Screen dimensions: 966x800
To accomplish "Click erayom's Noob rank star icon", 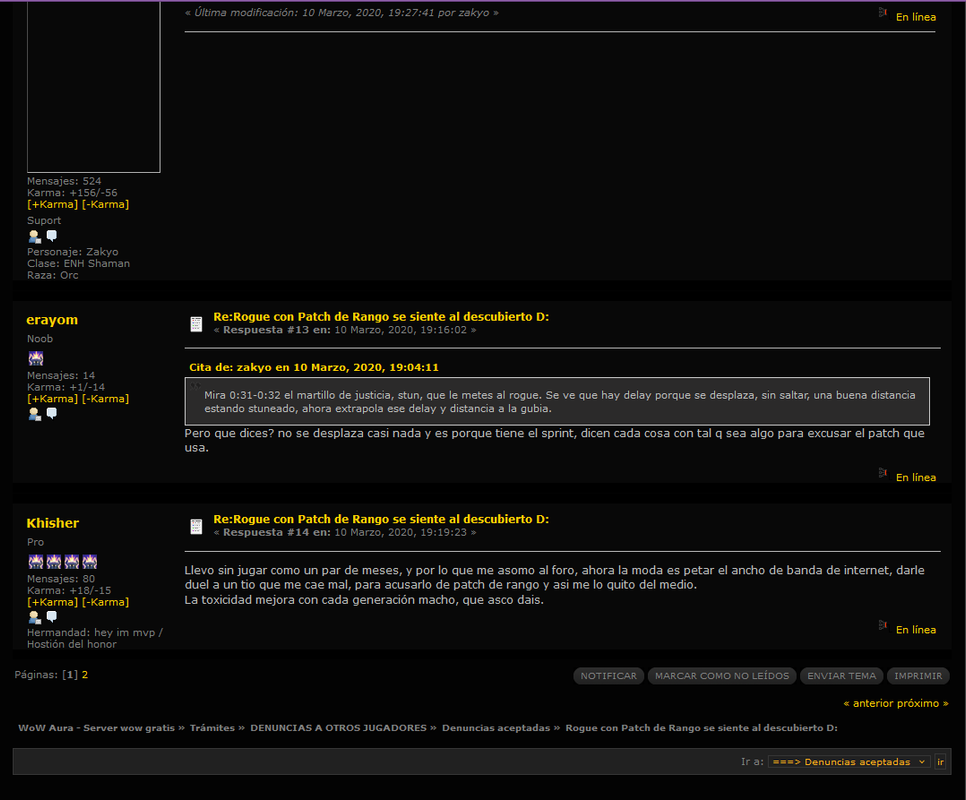I will click(36, 358).
